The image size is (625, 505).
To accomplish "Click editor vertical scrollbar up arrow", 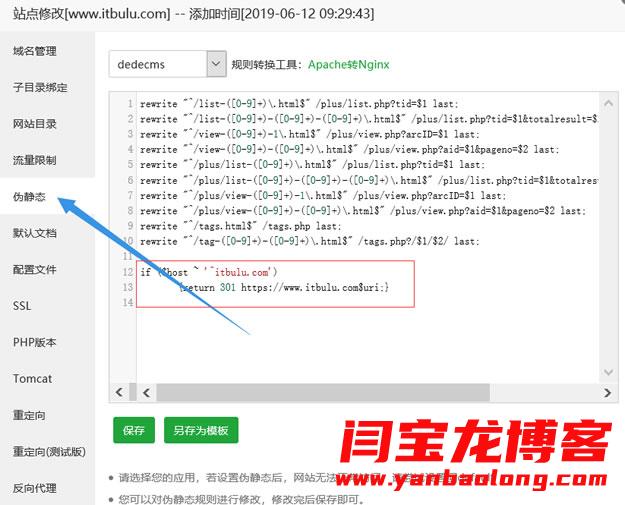I will click(608, 104).
